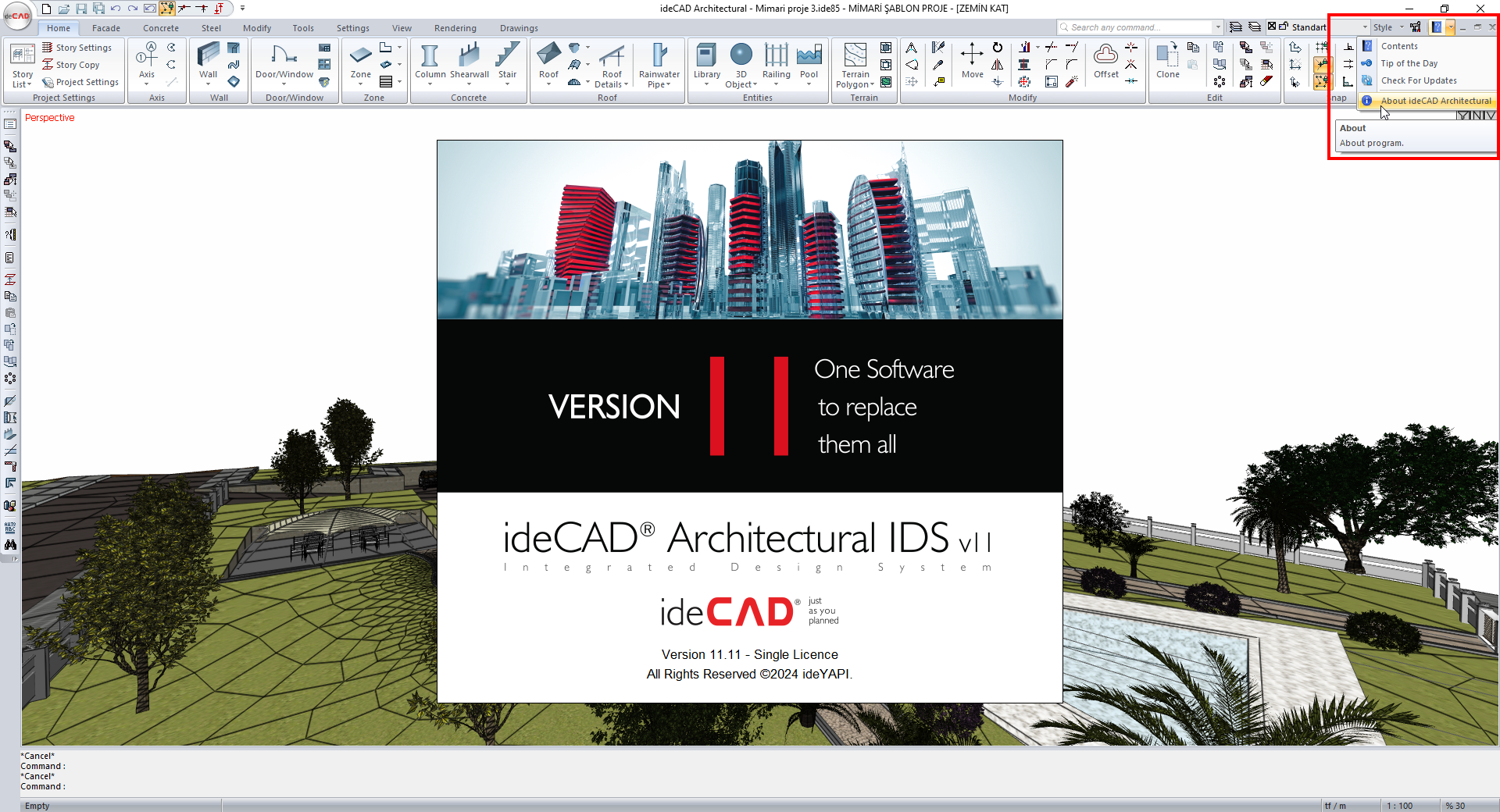This screenshot has height=812, width=1500.
Task: Click the Redo arrow icon
Action: coord(133,9)
